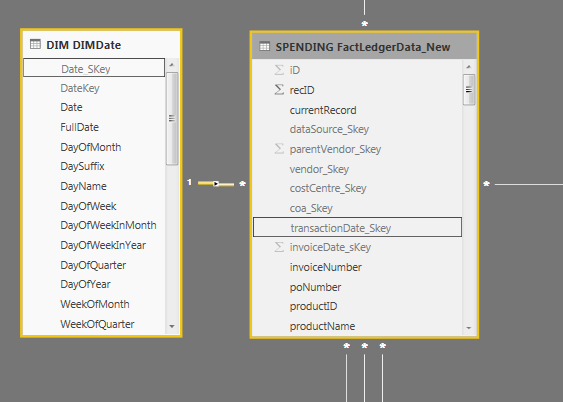Viewport: 563px width, 402px height.
Task: Click the relationship direction arrow between tables
Action: pyautogui.click(x=216, y=184)
